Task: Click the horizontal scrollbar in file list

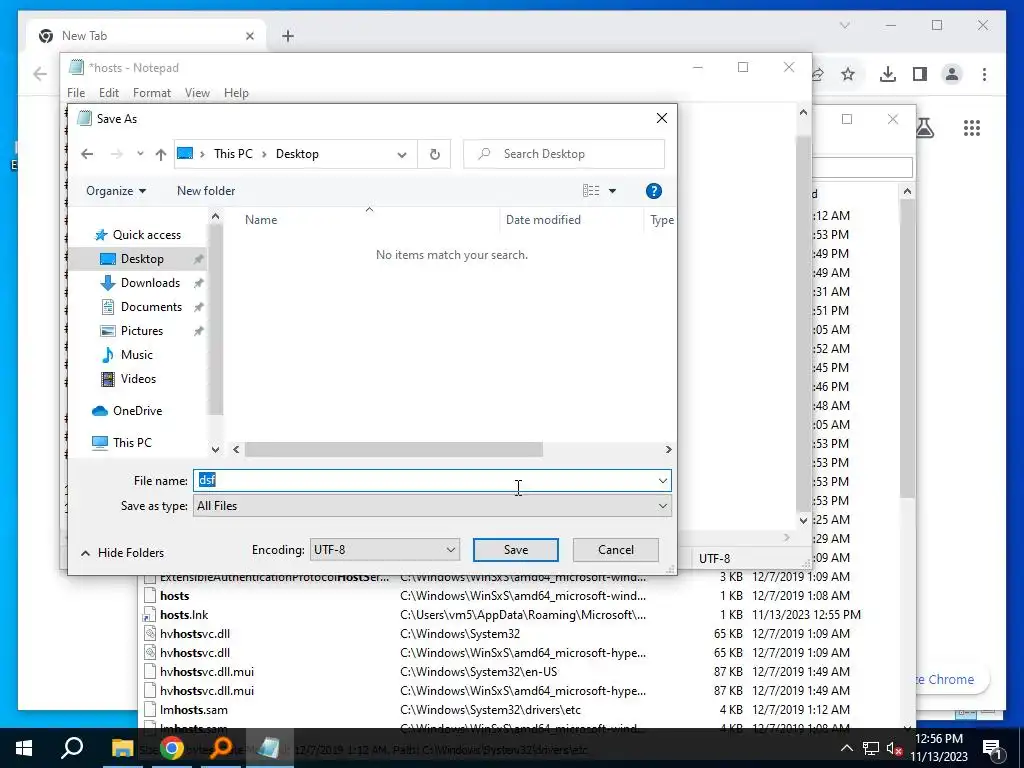Action: tap(393, 449)
